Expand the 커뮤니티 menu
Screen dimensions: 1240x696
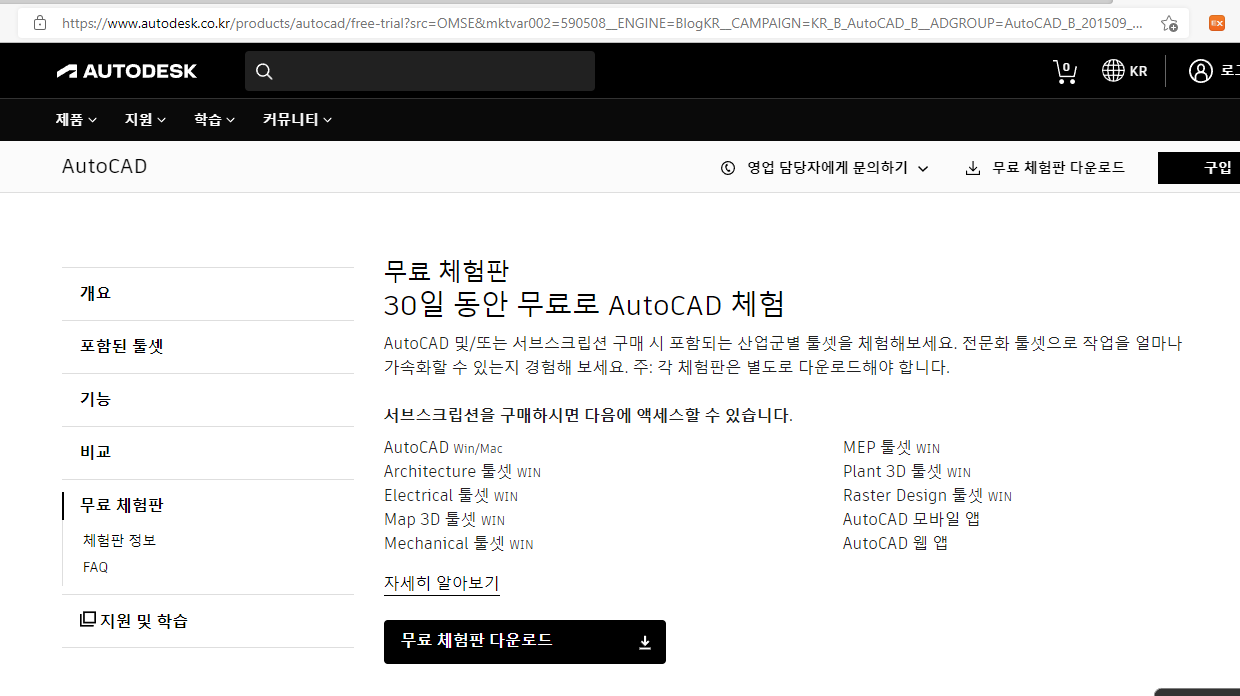[298, 120]
